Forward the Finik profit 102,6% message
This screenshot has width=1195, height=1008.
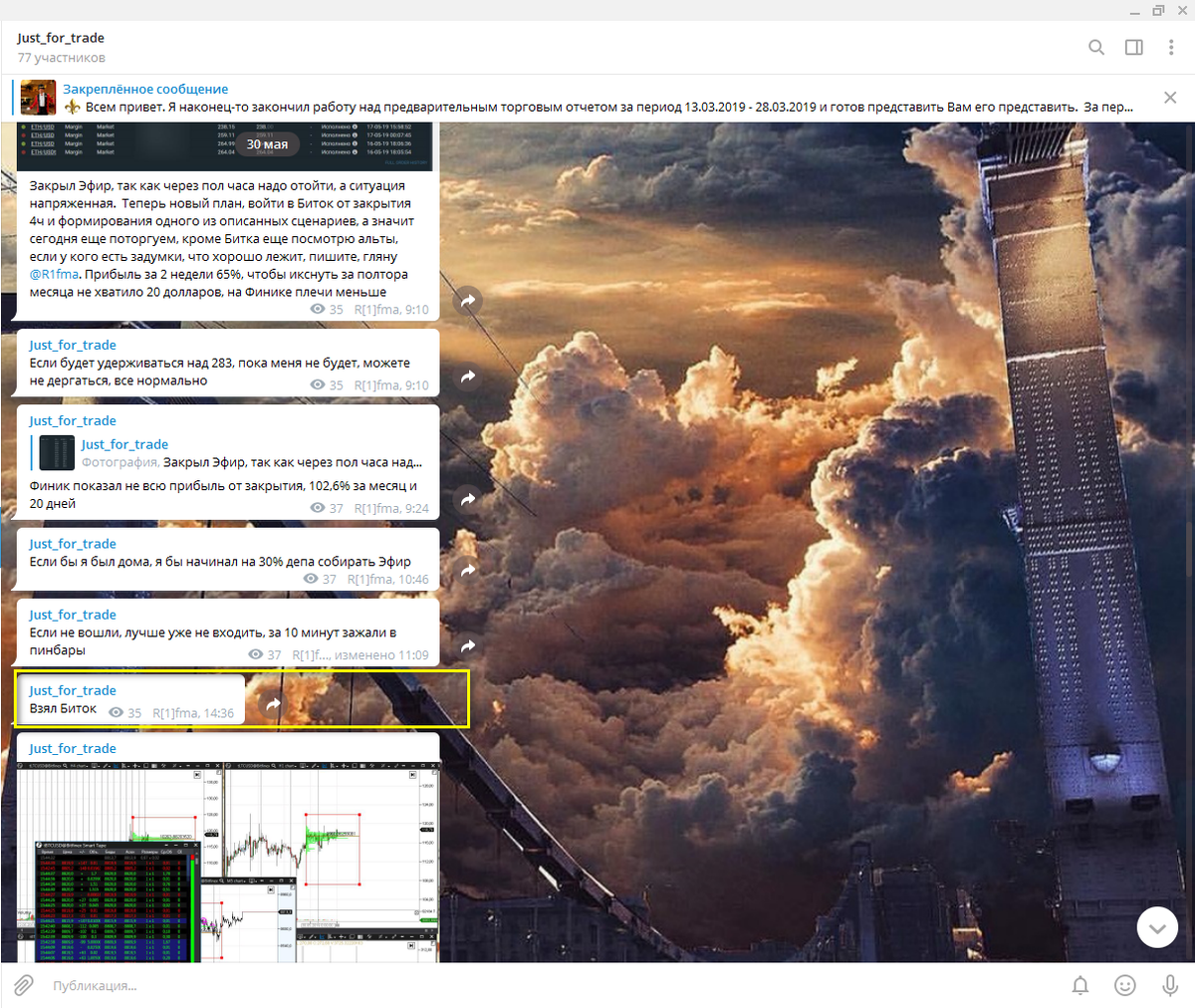click(x=469, y=499)
